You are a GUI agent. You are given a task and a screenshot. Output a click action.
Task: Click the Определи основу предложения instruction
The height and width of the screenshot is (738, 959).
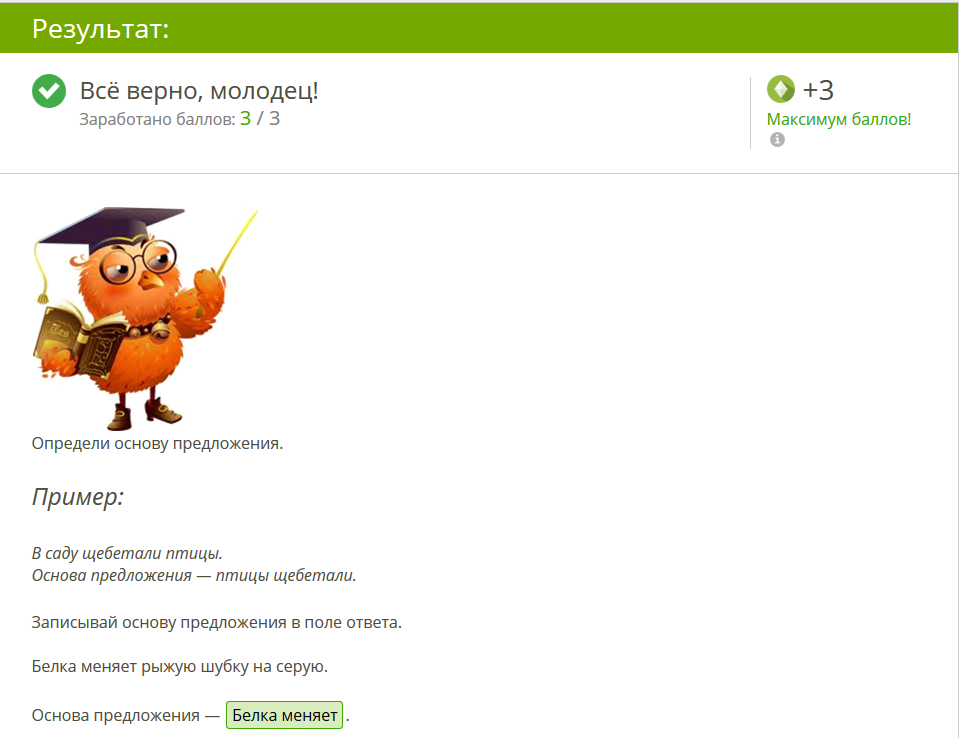tap(157, 443)
